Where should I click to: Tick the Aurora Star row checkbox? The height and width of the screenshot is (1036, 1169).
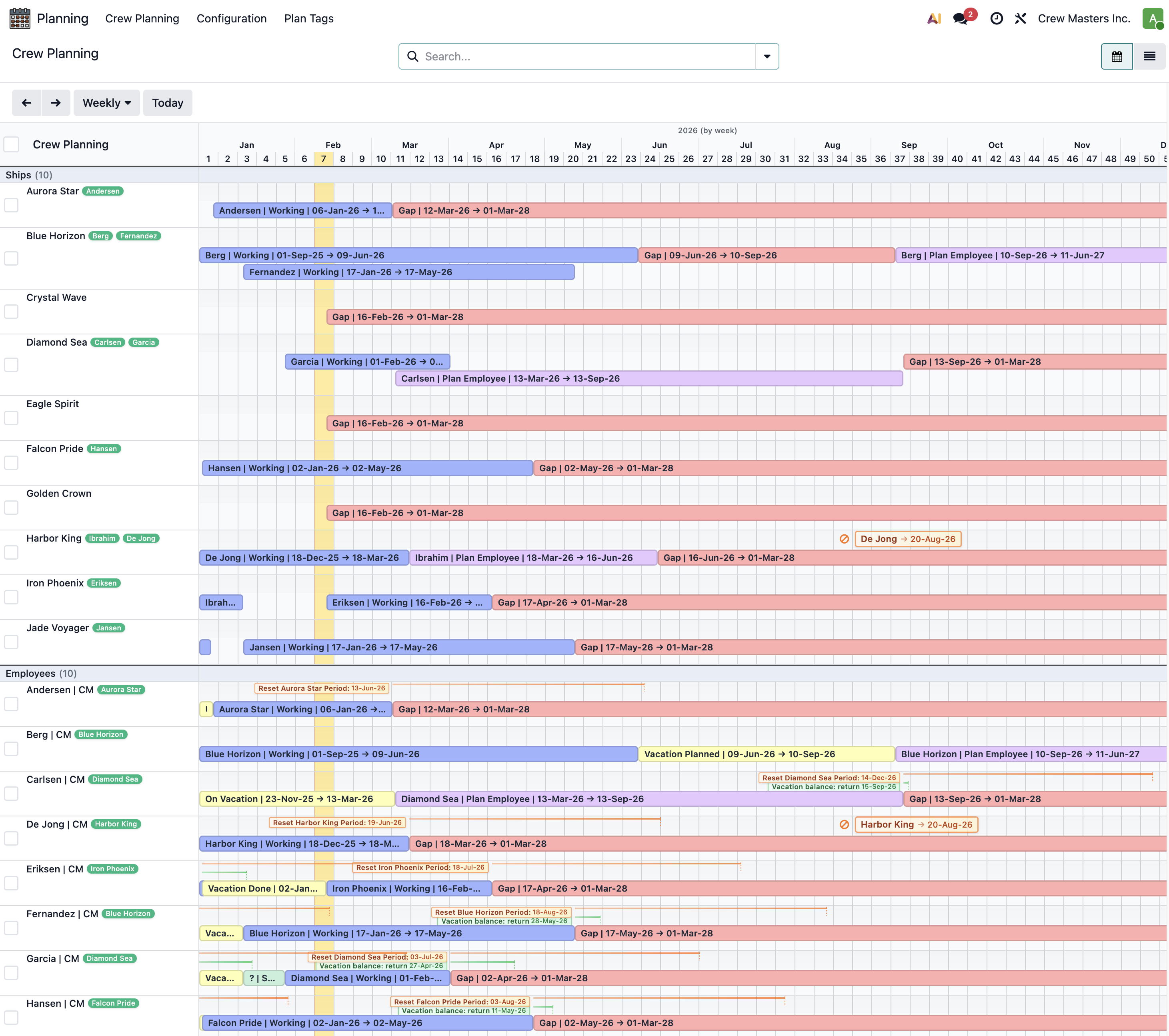coord(12,205)
